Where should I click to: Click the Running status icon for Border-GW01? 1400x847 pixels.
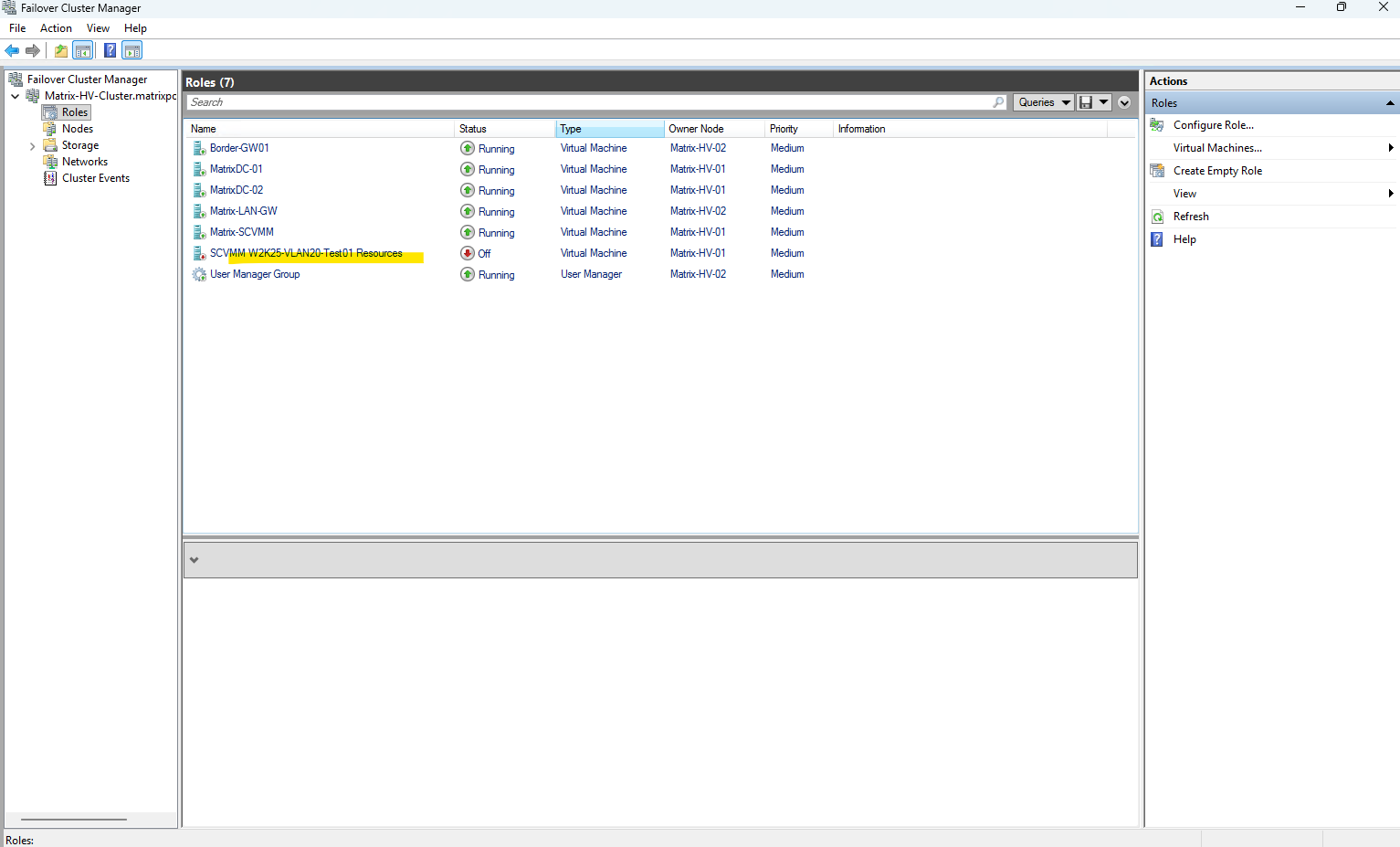tap(468, 148)
